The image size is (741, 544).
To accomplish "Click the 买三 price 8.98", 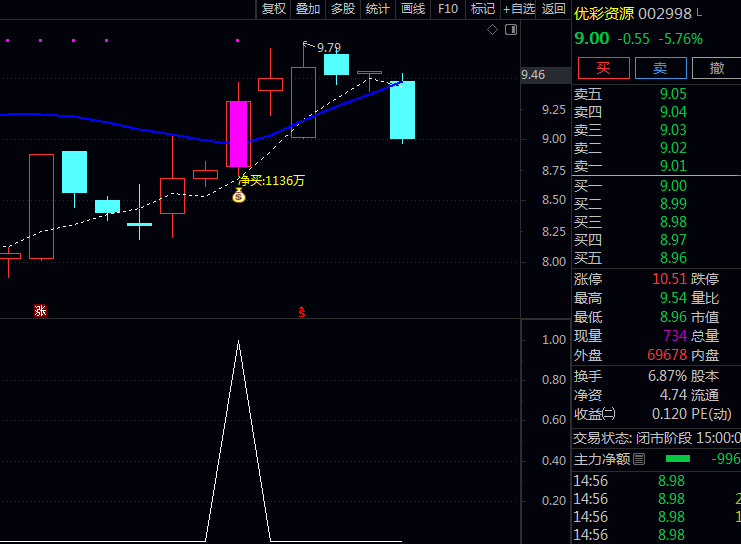I will point(673,222).
